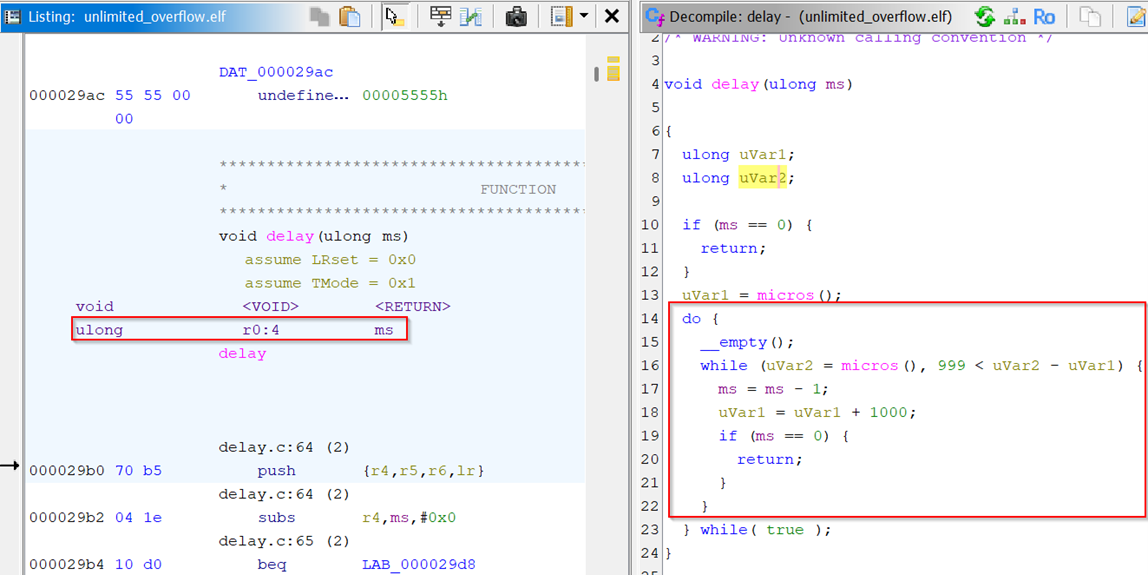The image size is (1148, 575).
Task: Click the Listing vertical scrollbar handle
Action: point(597,74)
